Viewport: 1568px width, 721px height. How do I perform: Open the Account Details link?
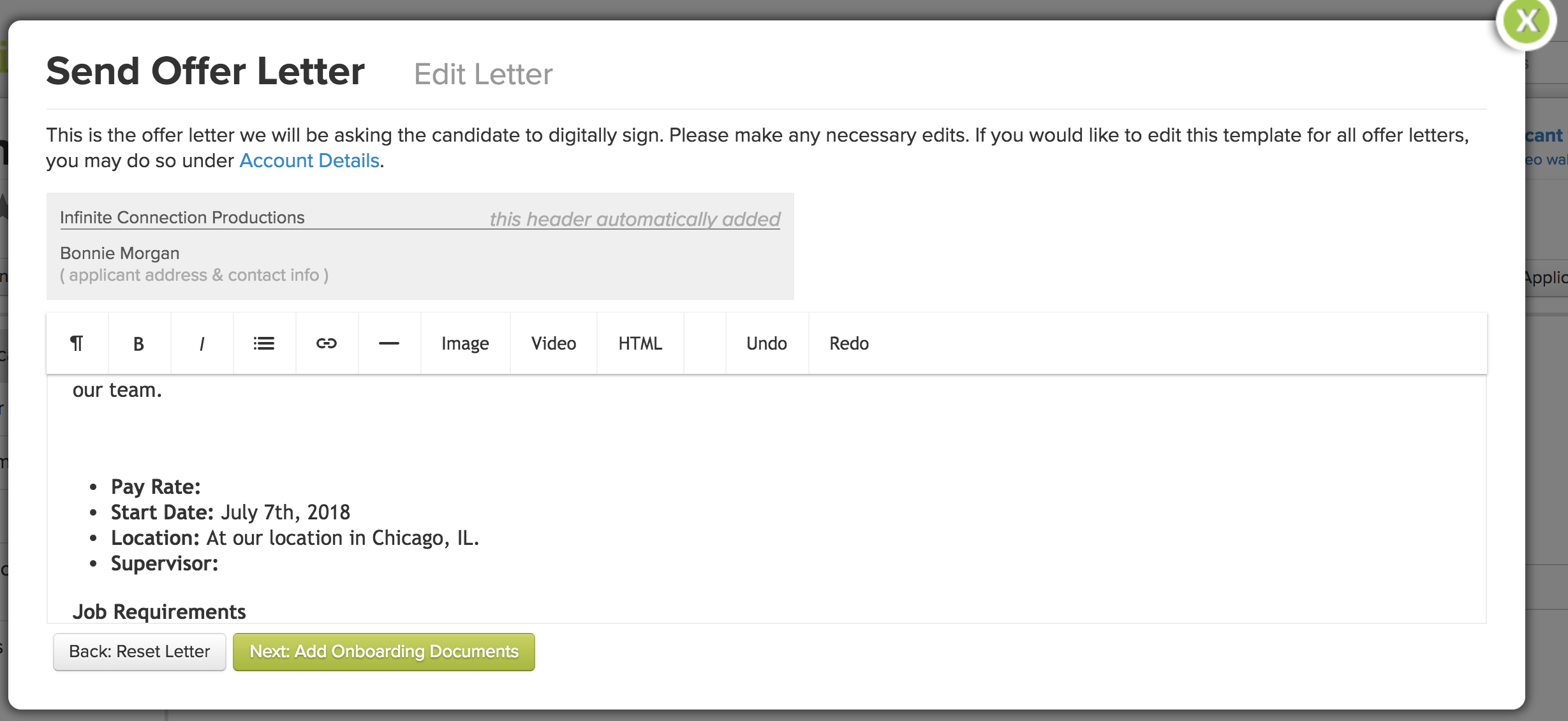point(309,160)
